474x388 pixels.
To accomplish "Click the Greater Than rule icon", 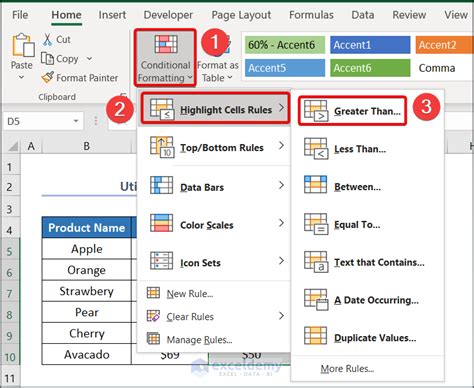I will click(x=316, y=110).
